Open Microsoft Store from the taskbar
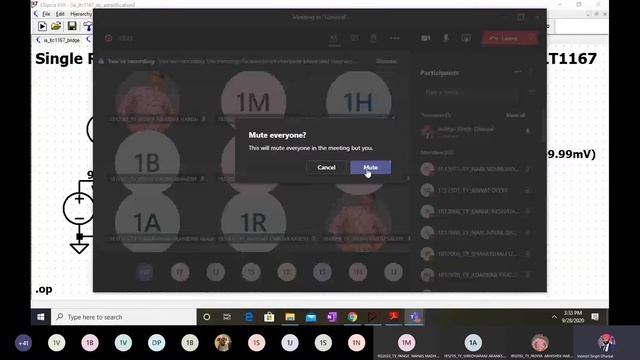Viewport: 640px width, 360px height. (x=269, y=317)
